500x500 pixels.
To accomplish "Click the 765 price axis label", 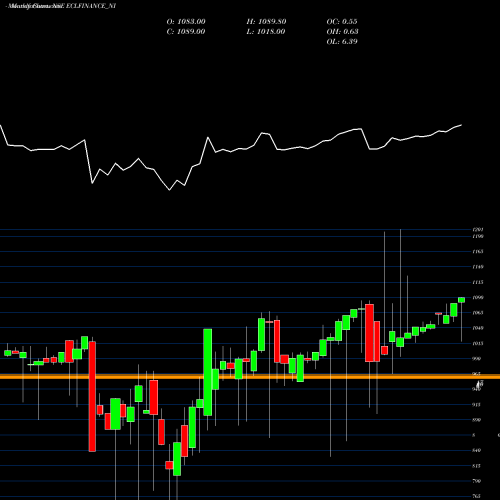I will coord(477,496).
